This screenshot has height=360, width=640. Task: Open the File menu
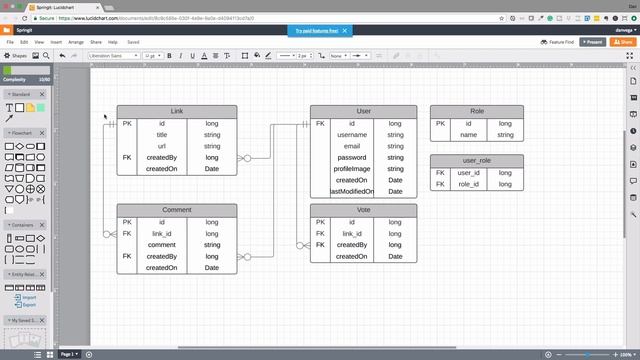tap(10, 42)
